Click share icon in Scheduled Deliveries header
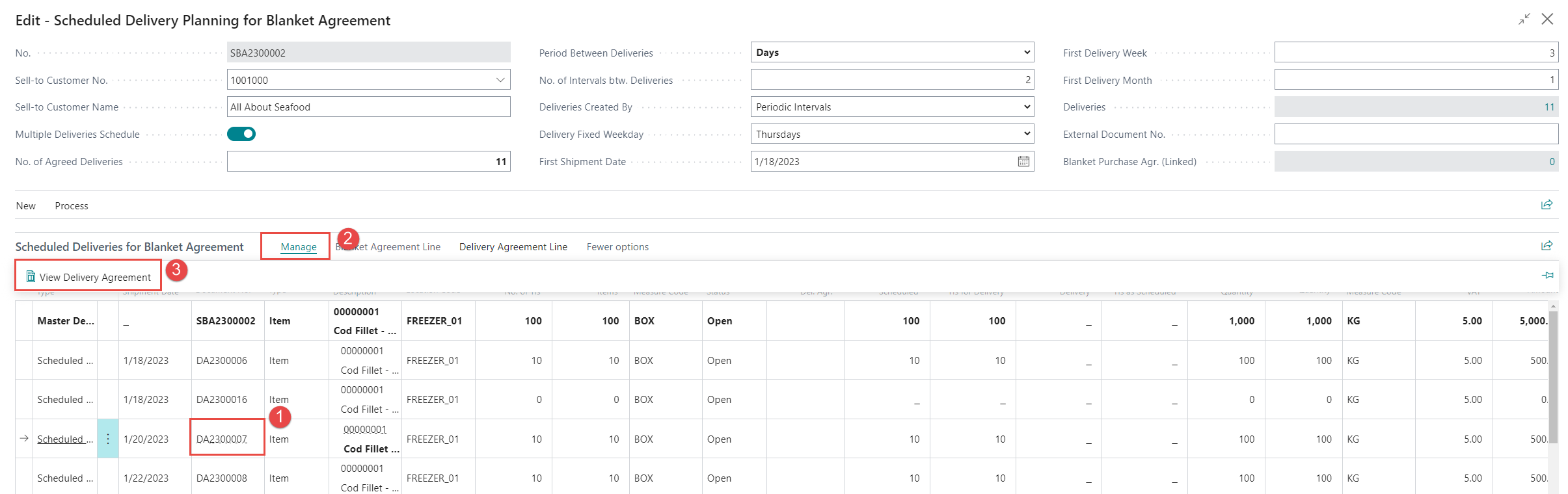Image resolution: width=1568 pixels, height=494 pixels. point(1547,246)
